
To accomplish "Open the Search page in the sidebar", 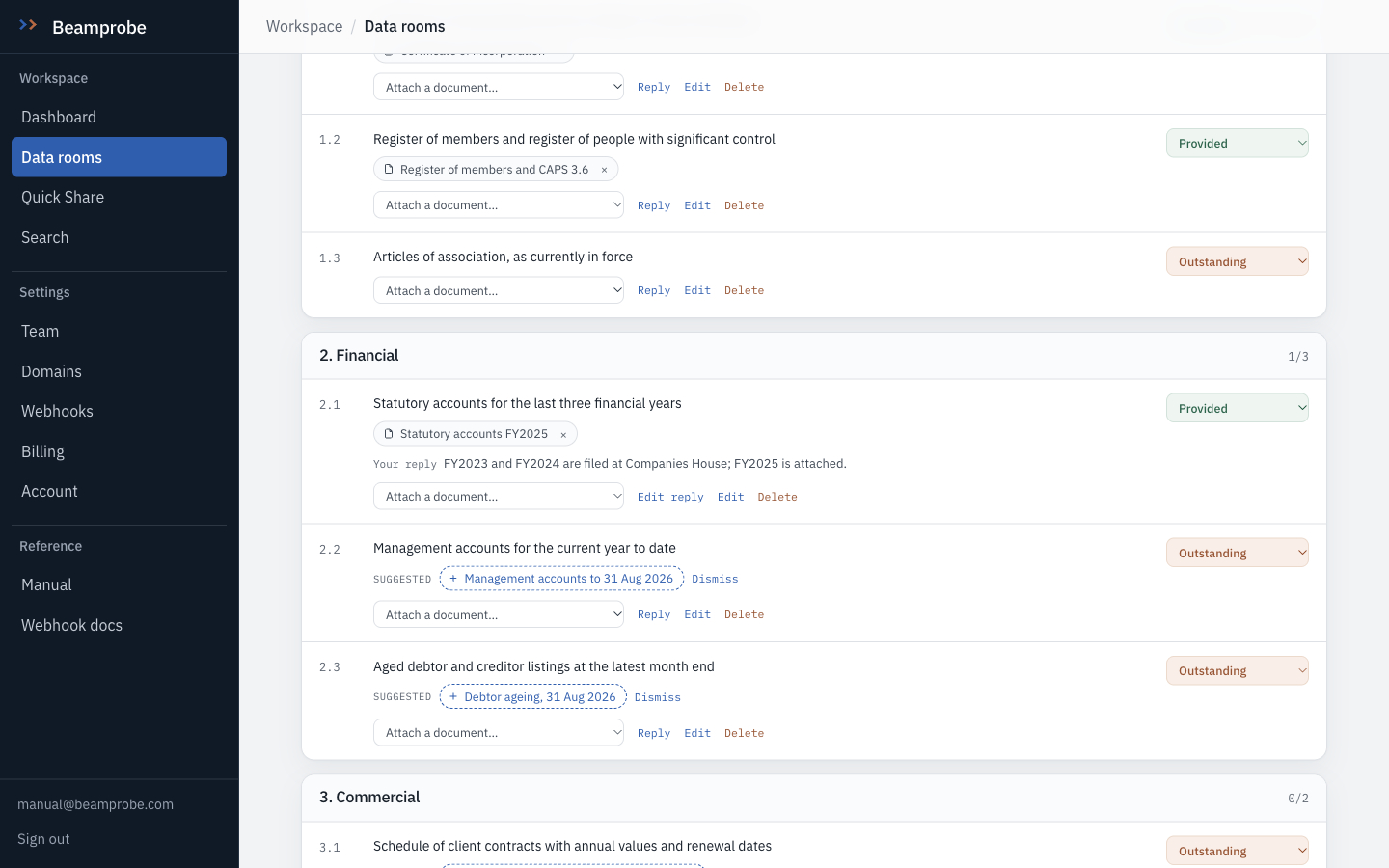I will pos(119,237).
